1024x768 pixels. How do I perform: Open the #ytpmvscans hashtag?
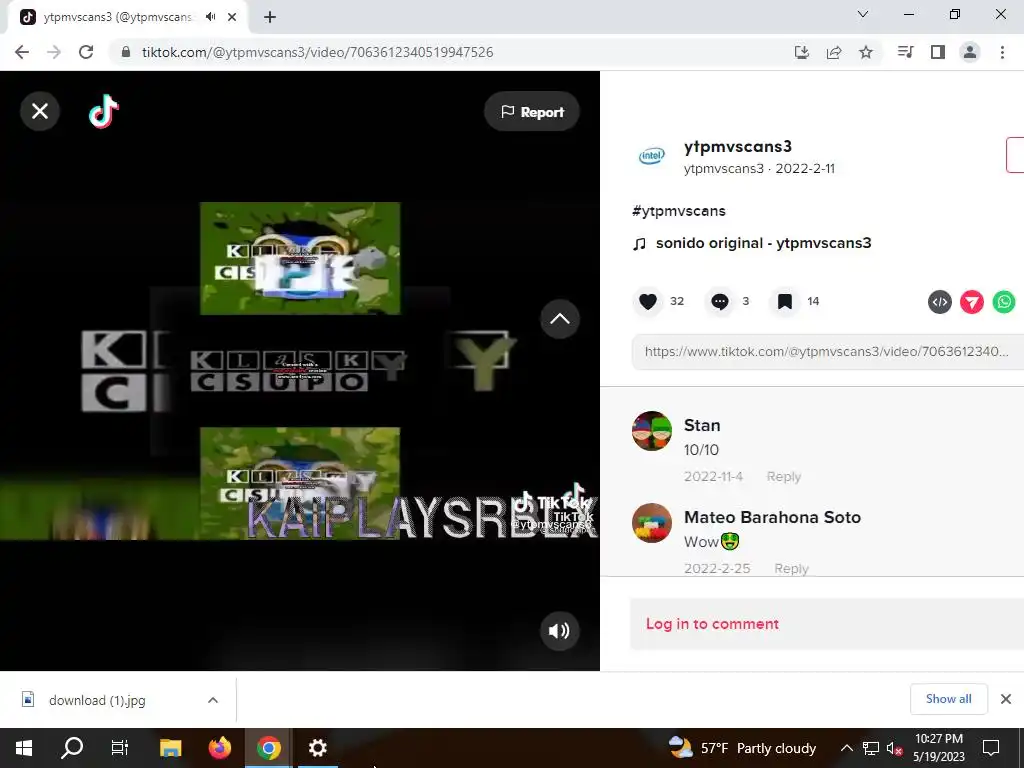pyautogui.click(x=679, y=211)
